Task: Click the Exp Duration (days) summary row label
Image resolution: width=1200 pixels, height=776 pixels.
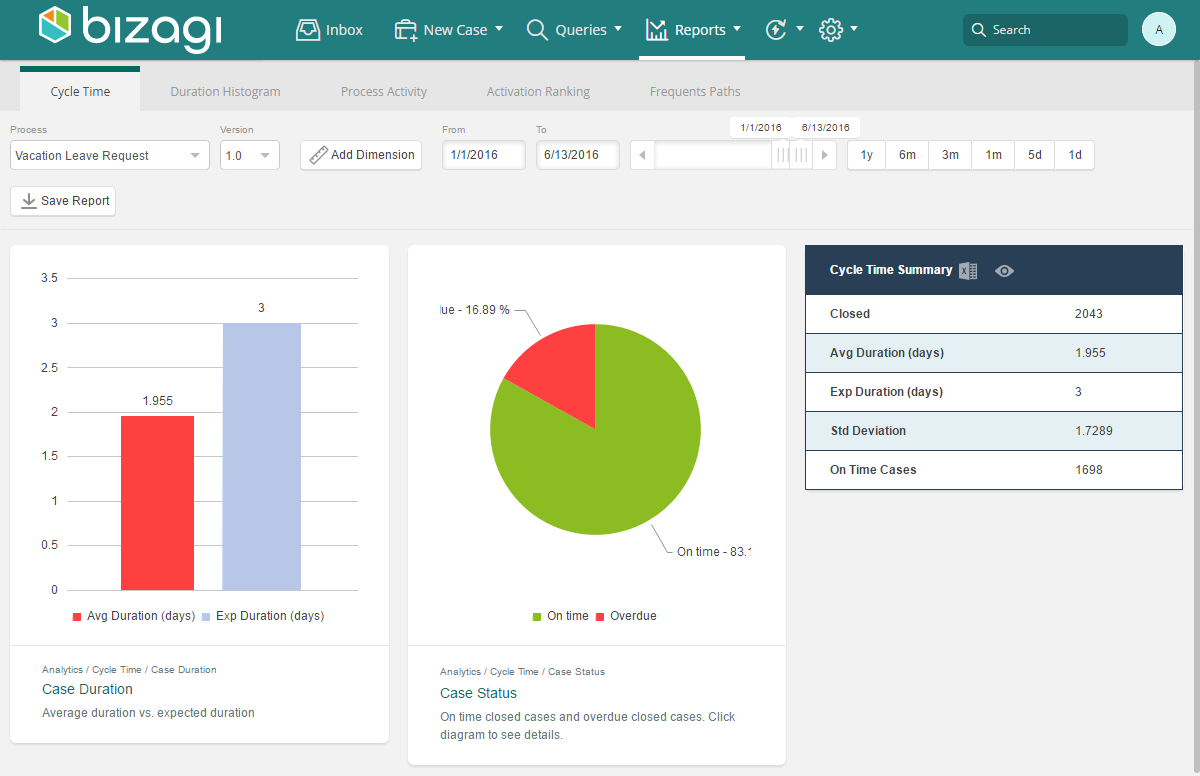Action: click(886, 392)
